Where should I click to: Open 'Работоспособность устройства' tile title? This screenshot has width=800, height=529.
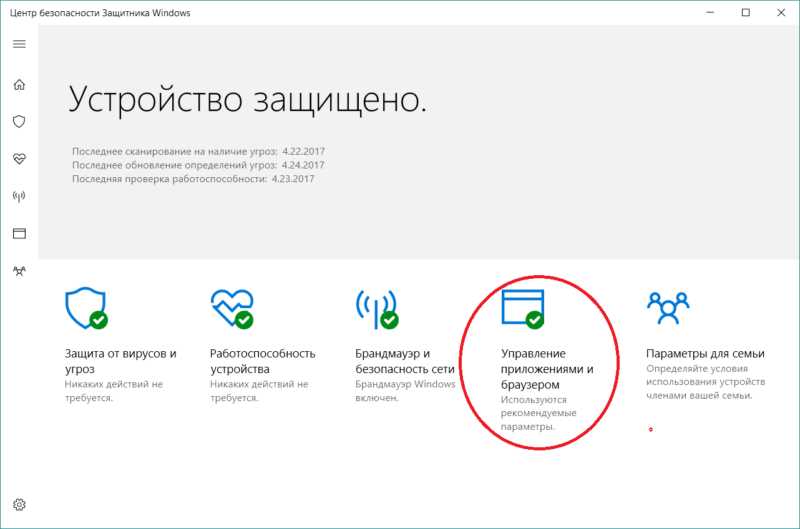[263, 361]
